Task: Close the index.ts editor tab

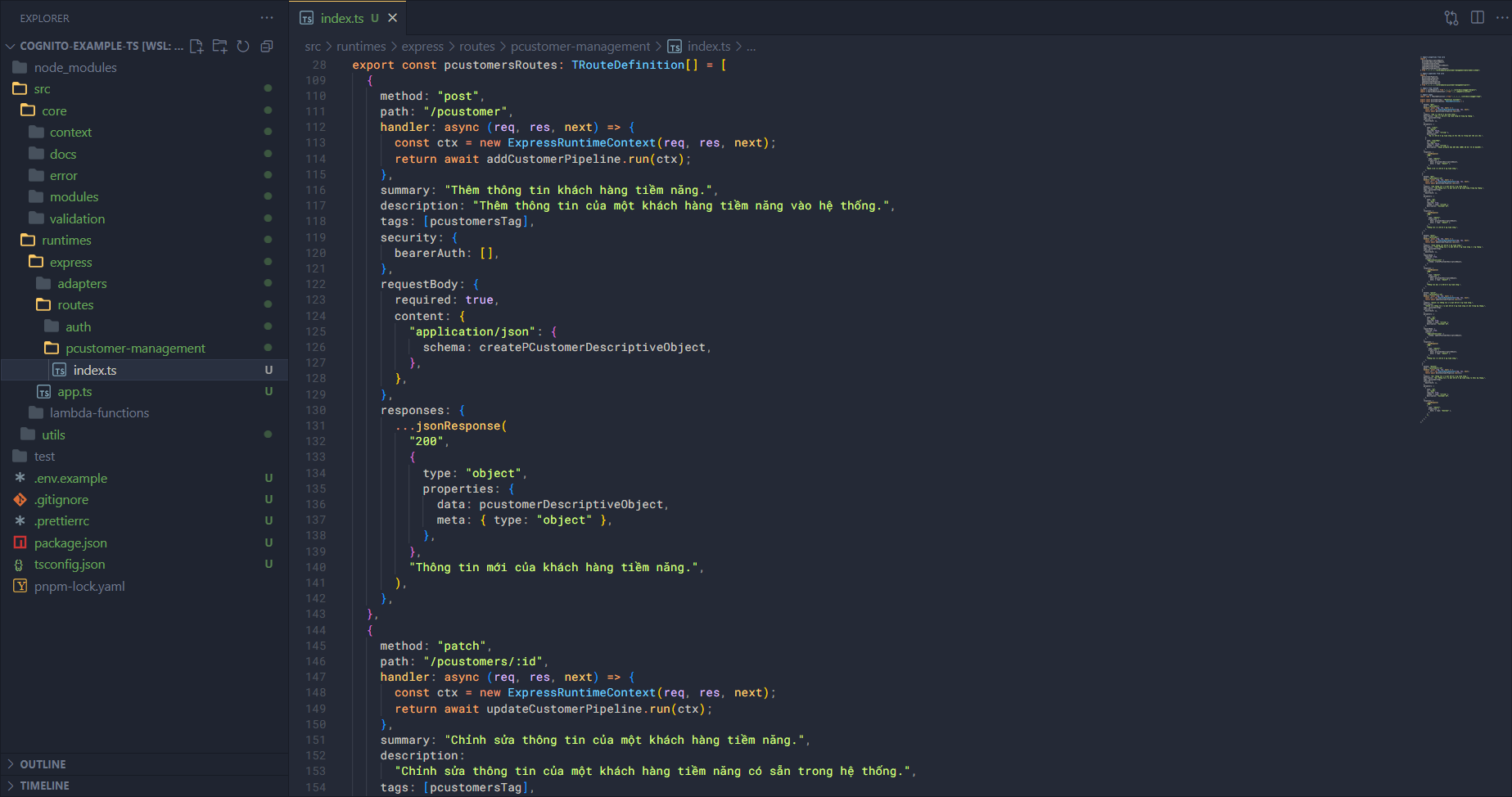Action: (x=393, y=18)
